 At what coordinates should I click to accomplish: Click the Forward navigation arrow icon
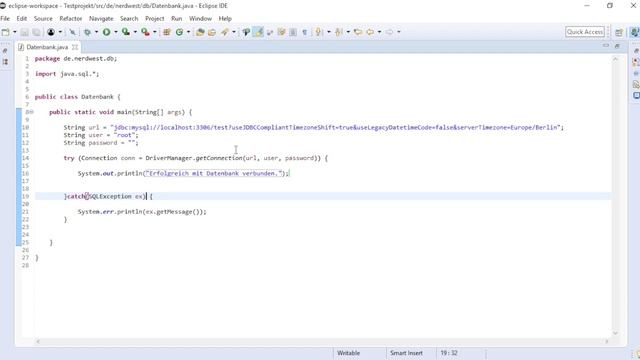coord(389,32)
